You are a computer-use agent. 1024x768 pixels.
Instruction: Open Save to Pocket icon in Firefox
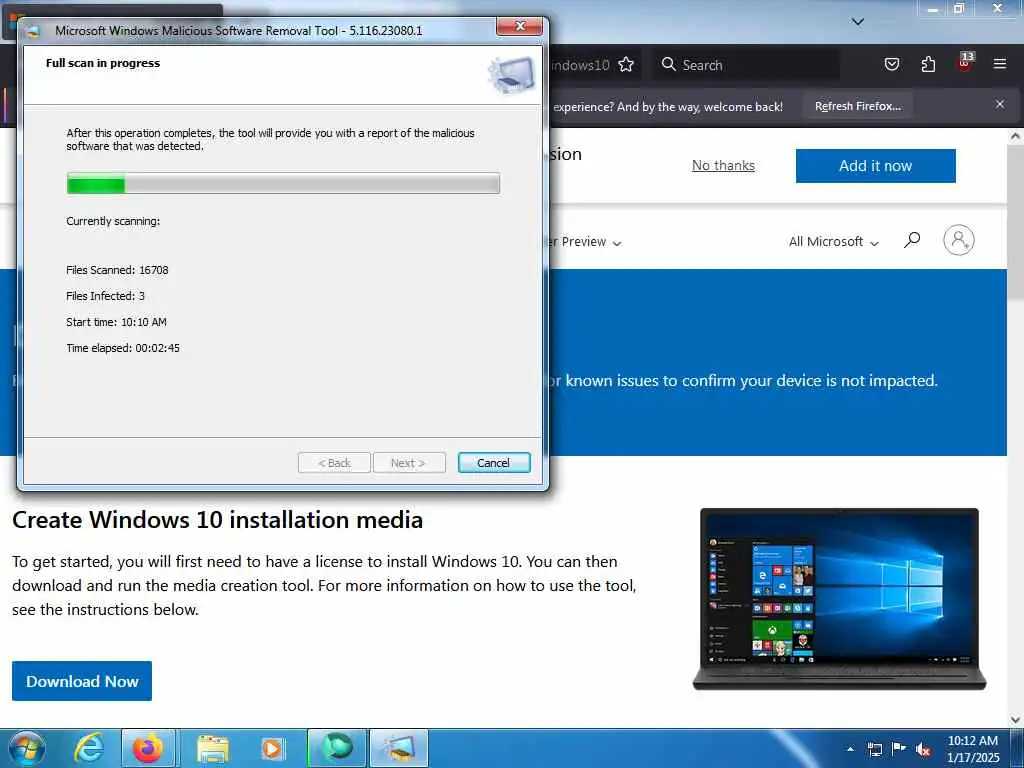tap(891, 64)
